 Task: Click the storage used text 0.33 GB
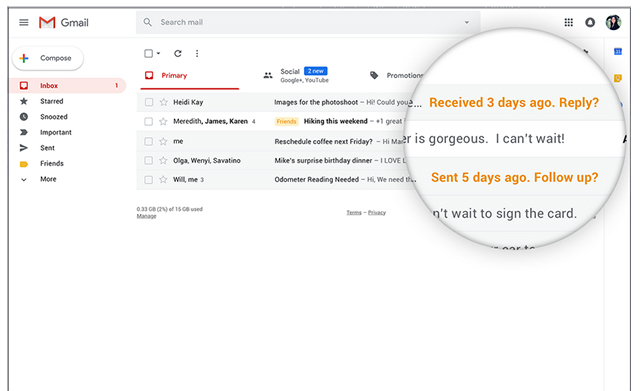tap(169, 209)
